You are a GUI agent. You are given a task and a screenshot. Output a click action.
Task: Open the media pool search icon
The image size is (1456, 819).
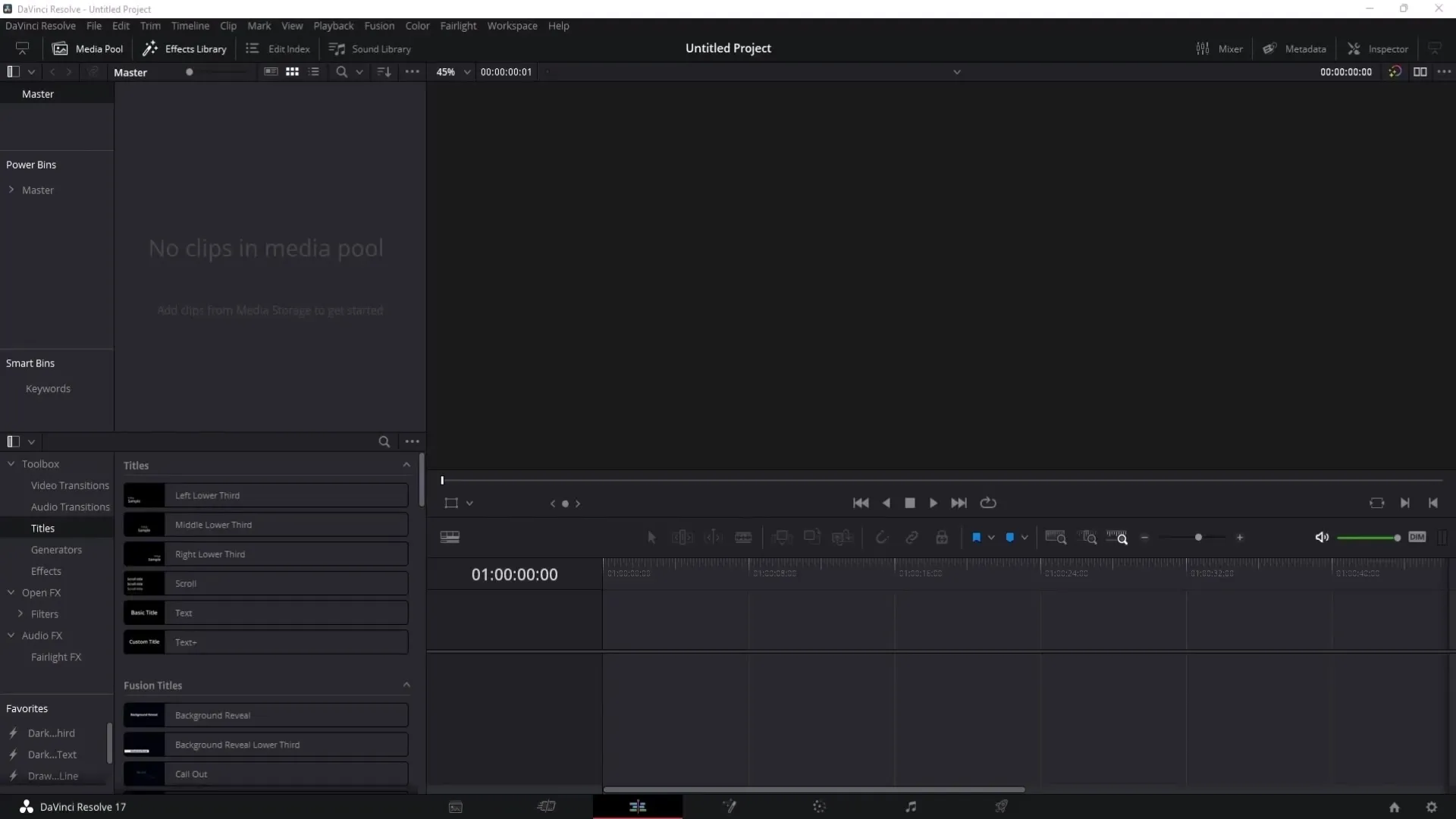coord(342,72)
